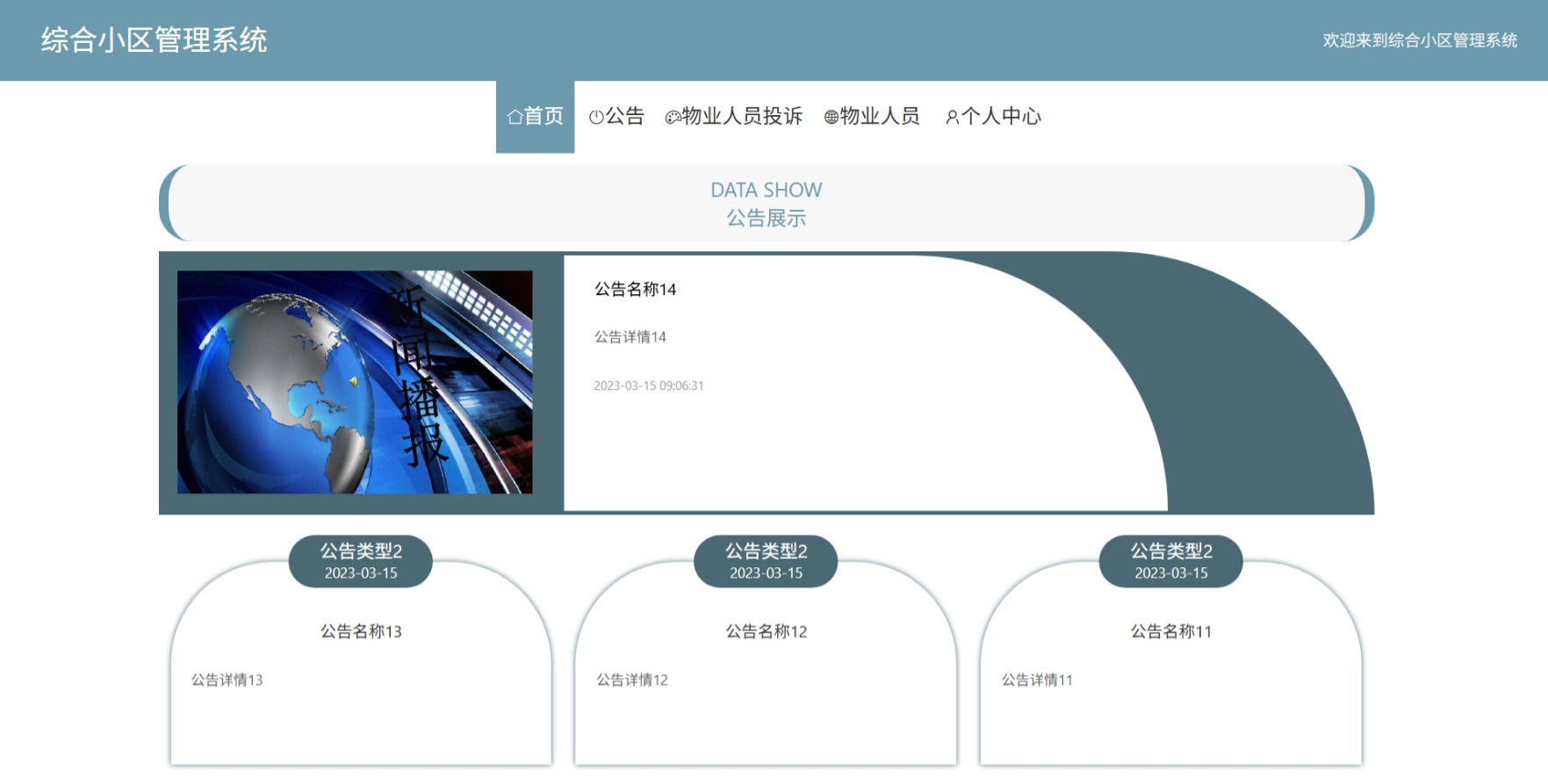Click the palette icon beside 物业人员投诉
This screenshot has width=1548, height=784.
point(673,117)
